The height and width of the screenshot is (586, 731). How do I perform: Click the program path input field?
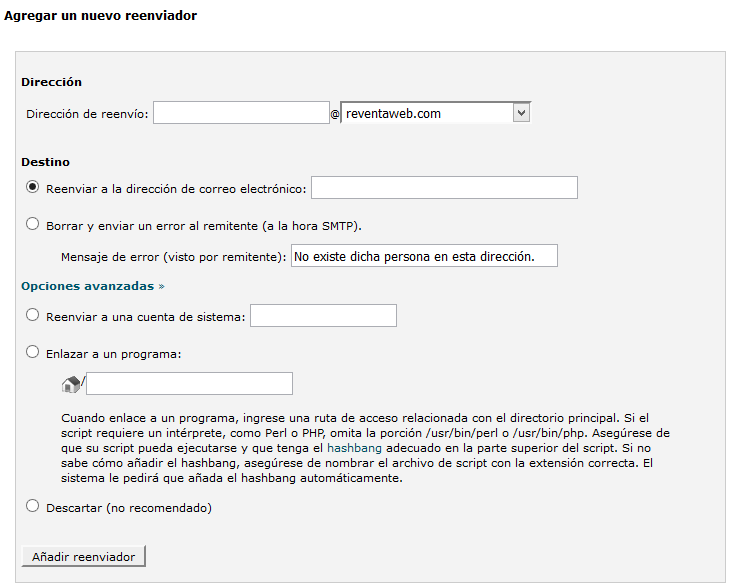189,383
